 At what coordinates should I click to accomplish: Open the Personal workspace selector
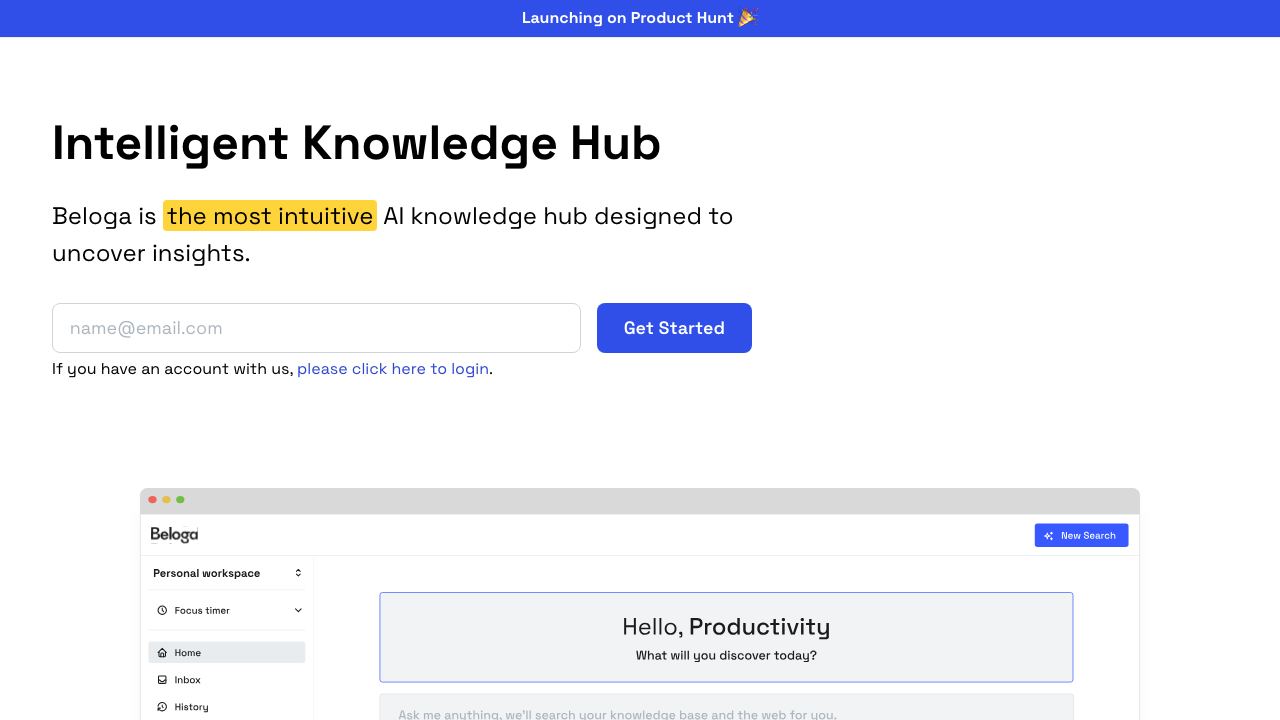tap(227, 573)
